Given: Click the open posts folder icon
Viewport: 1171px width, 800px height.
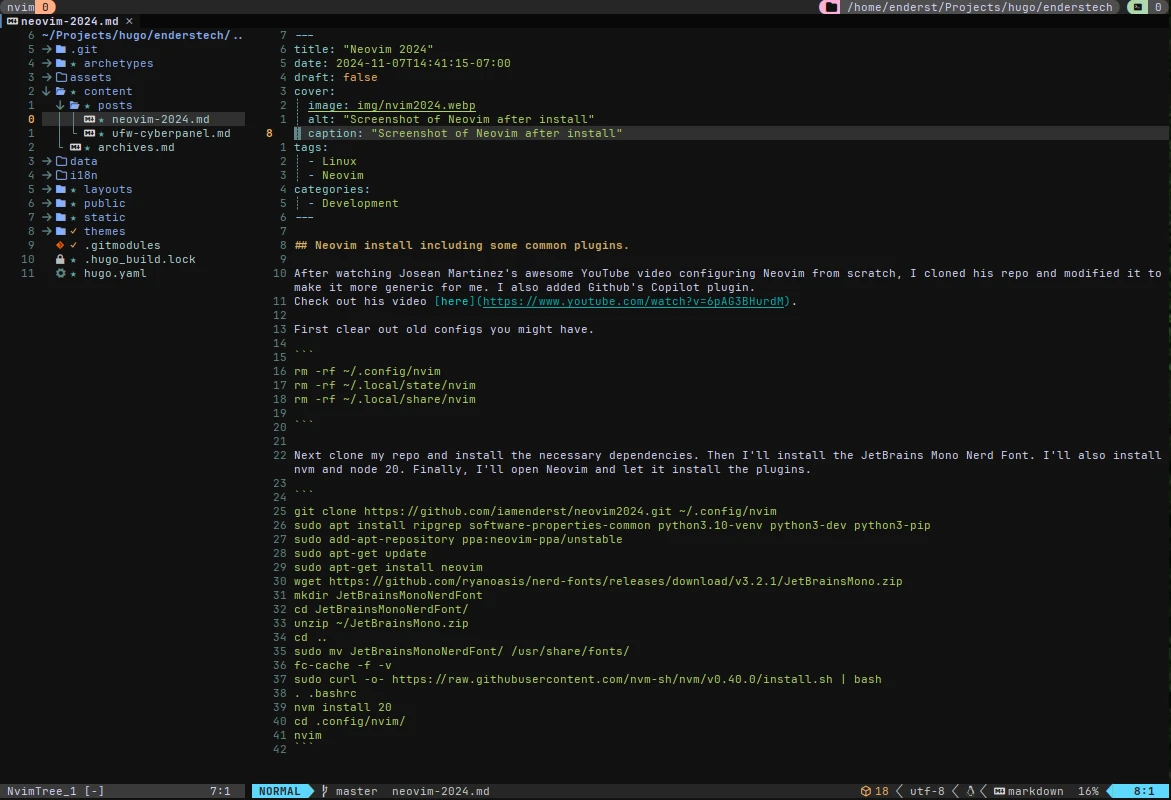Looking at the screenshot, I should pyautogui.click(x=75, y=105).
